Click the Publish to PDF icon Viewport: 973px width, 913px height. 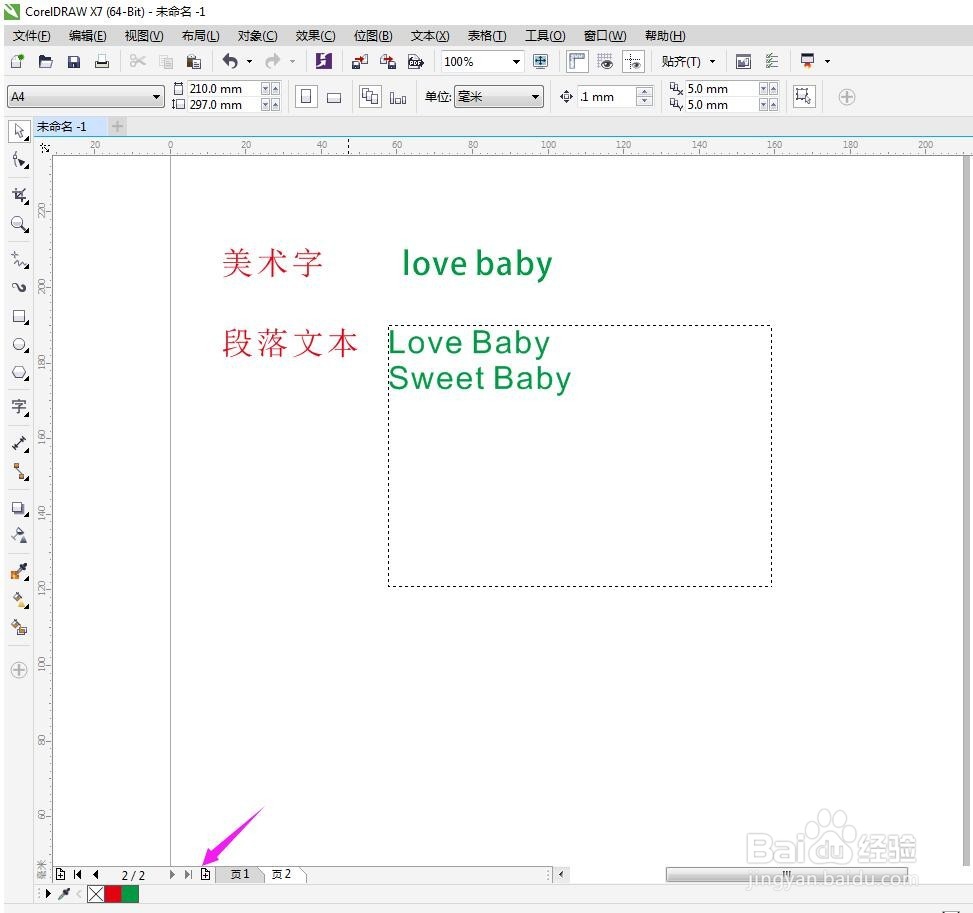(x=416, y=61)
